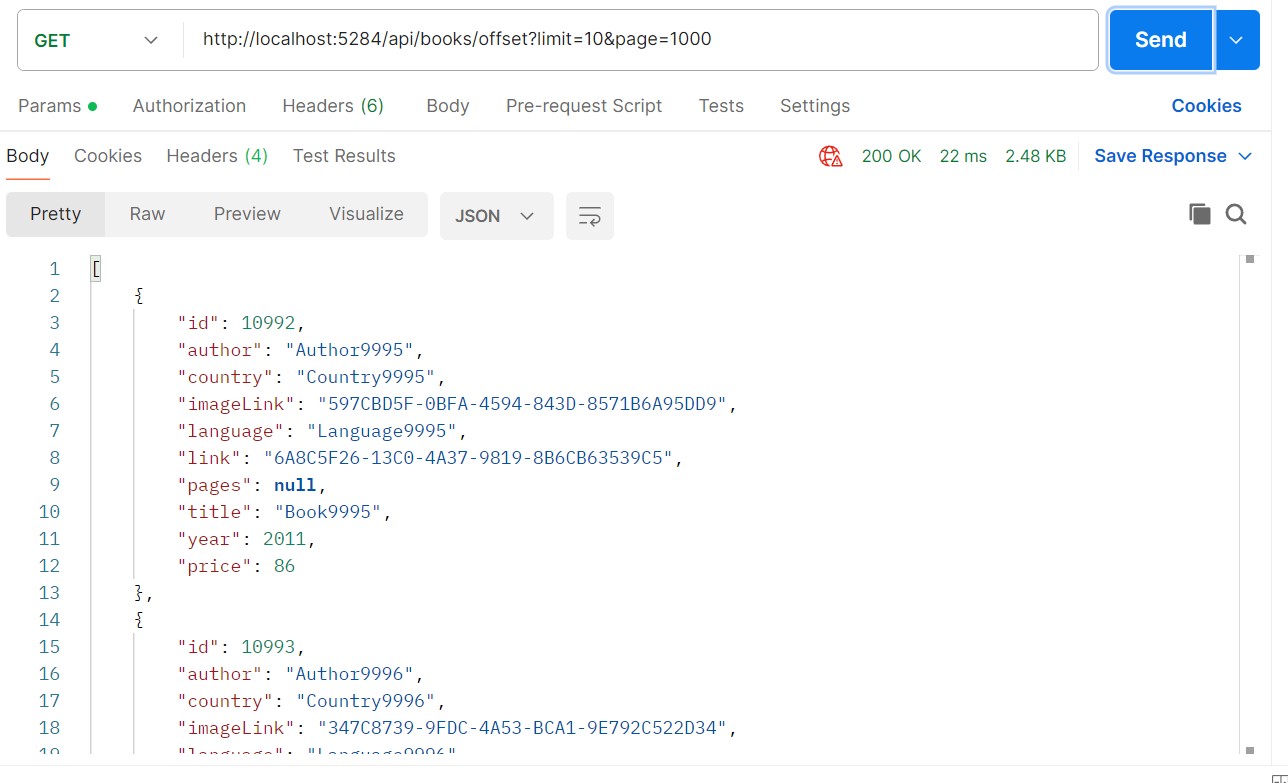The width and height of the screenshot is (1288, 783).
Task: Collapse the JSON object at line 14
Action: click(x=139, y=620)
